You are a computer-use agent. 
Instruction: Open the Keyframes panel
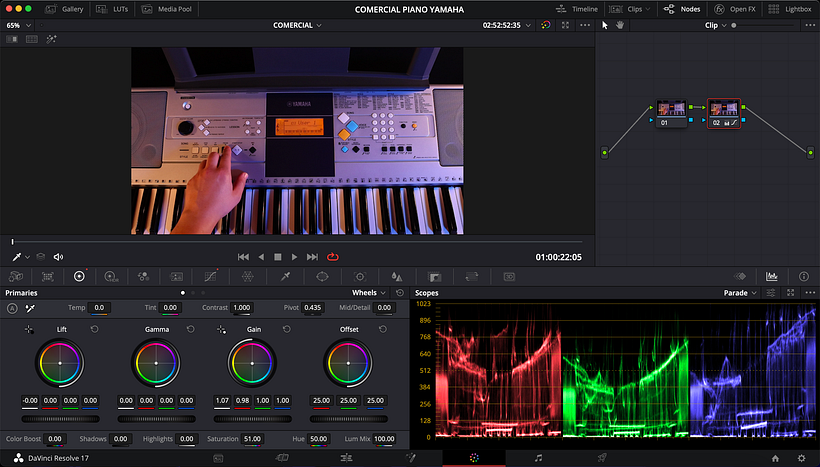(x=739, y=277)
